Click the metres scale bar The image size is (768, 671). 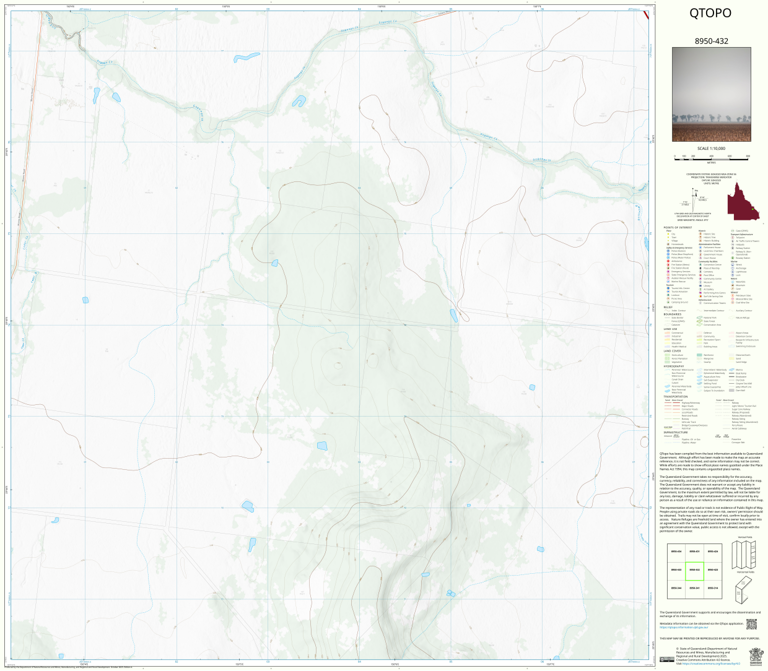pos(711,157)
